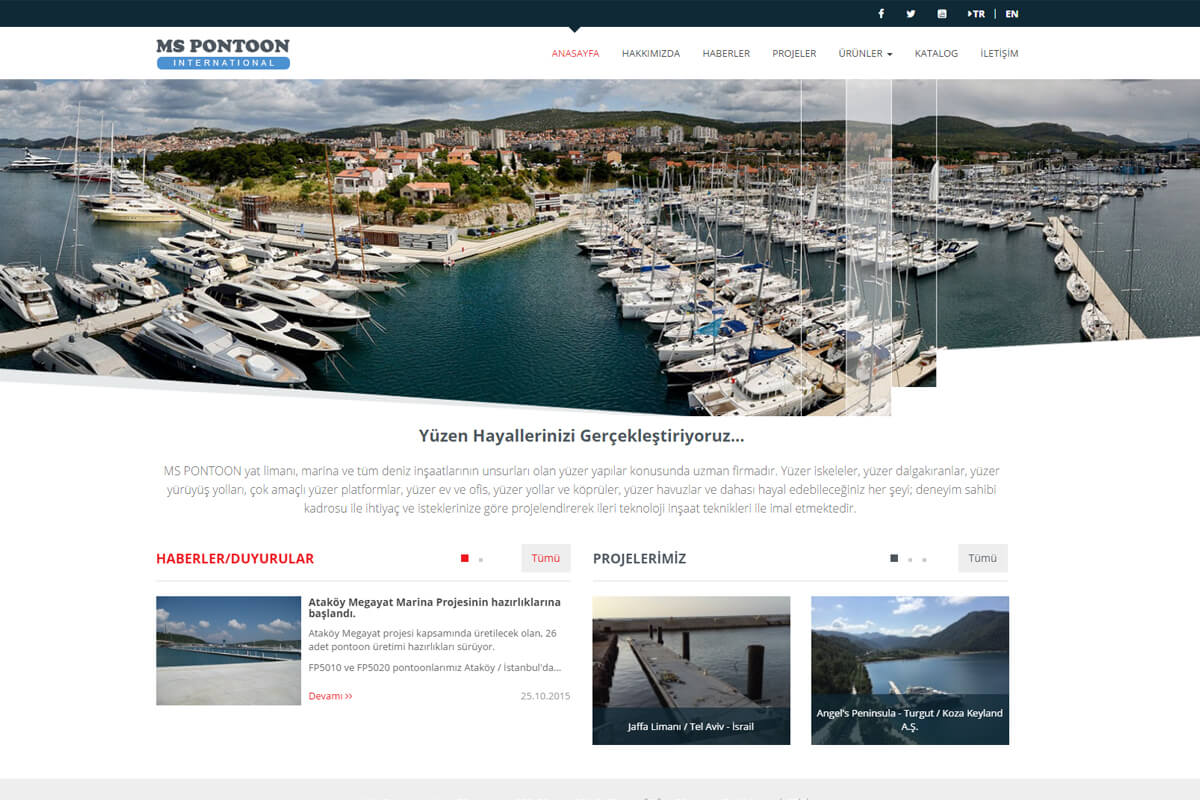This screenshot has width=1200, height=800.
Task: Open the KATALOG menu item
Action: tap(936, 54)
